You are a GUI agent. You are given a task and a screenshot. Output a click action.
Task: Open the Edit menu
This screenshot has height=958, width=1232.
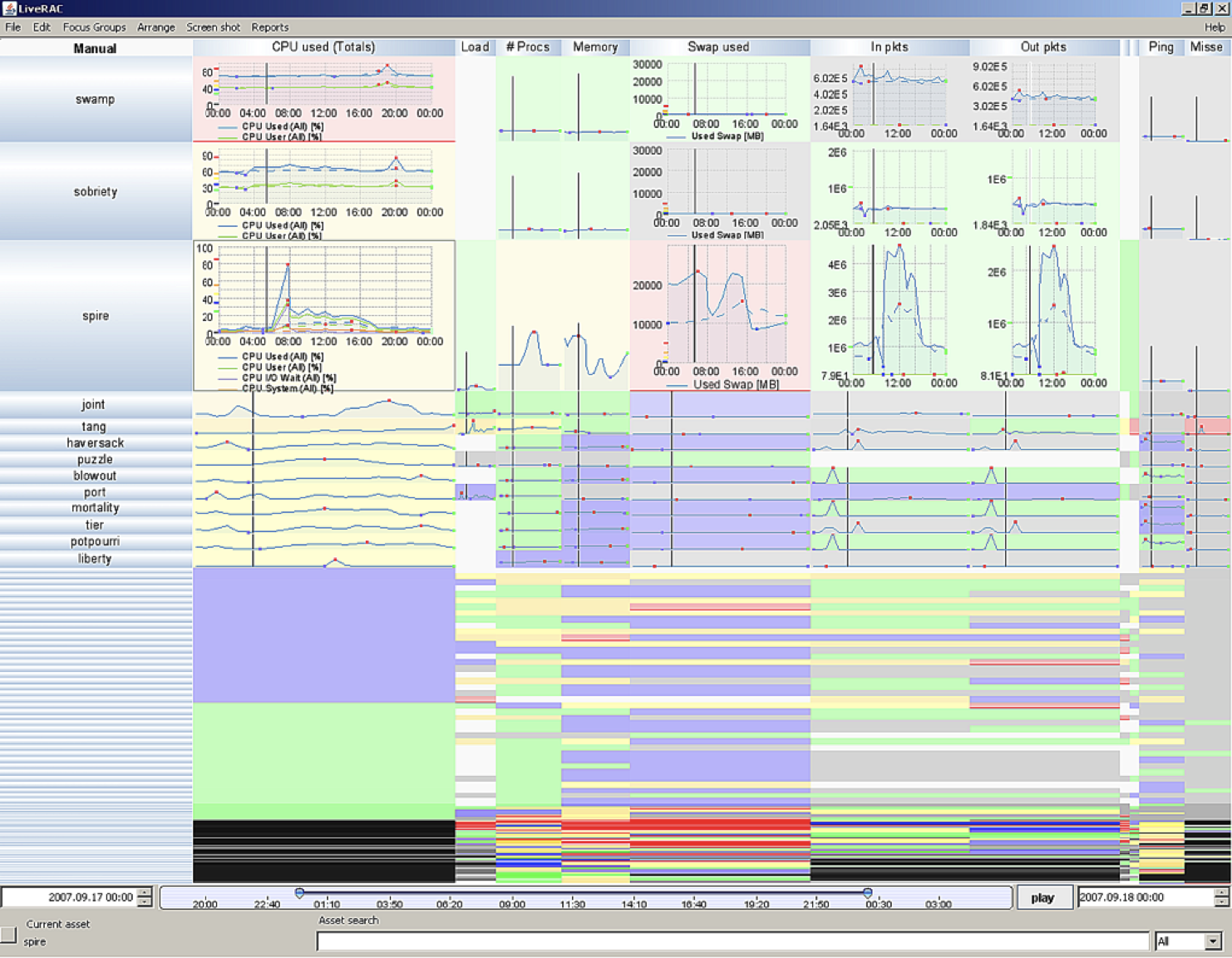41,27
